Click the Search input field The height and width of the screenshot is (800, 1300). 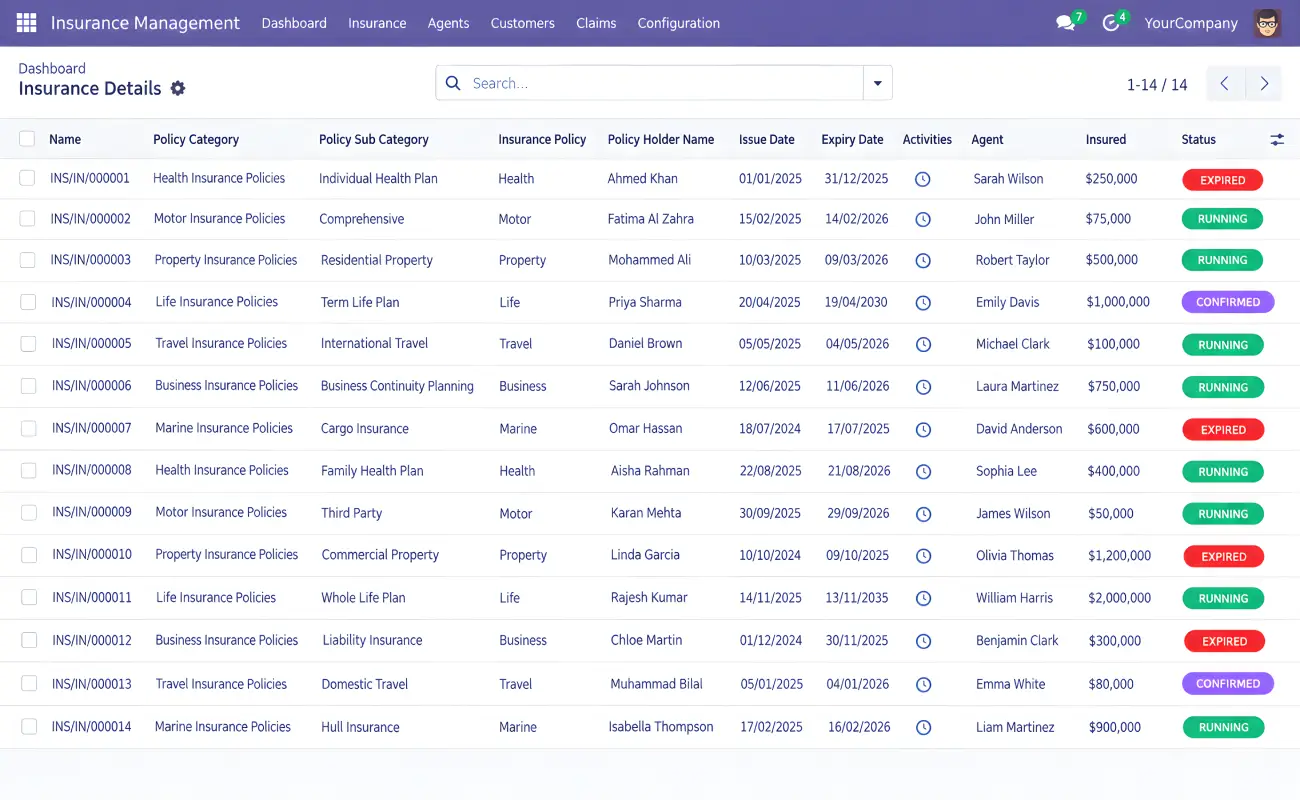point(664,83)
